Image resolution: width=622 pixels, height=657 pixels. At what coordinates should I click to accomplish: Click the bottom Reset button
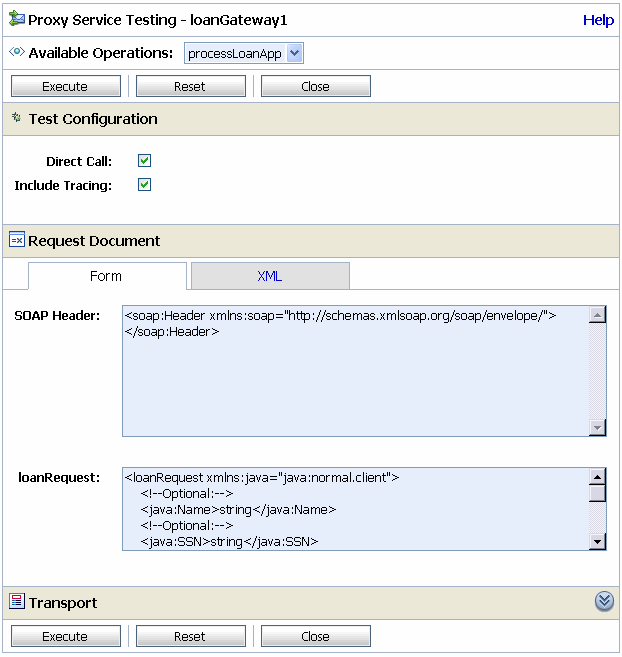pos(191,636)
